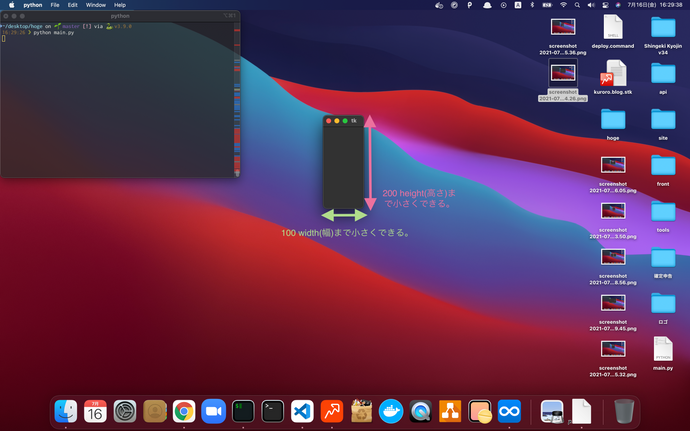
Task: Open the Apple menu
Action: pos(12,5)
